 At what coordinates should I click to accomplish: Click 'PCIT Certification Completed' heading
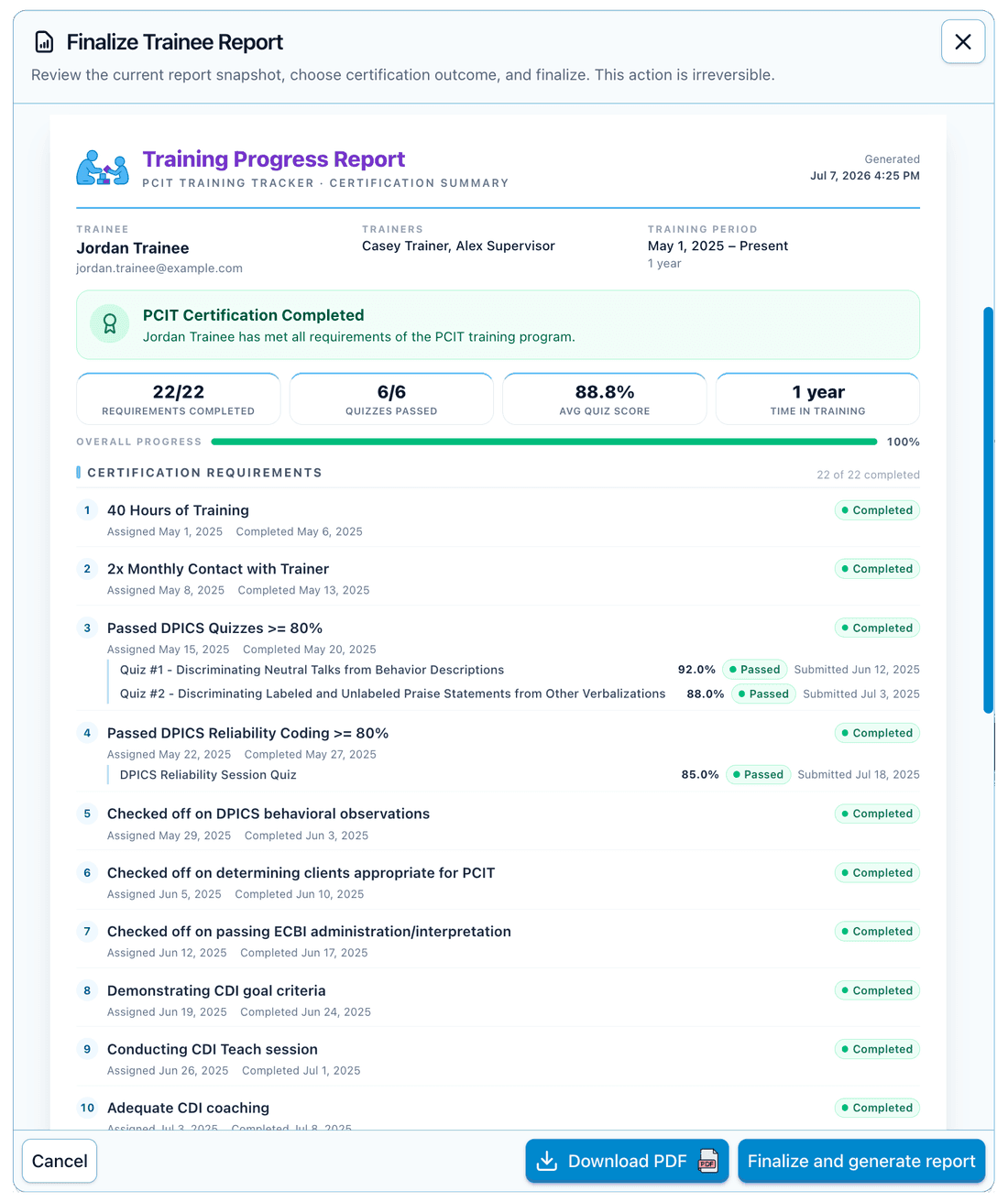click(254, 315)
